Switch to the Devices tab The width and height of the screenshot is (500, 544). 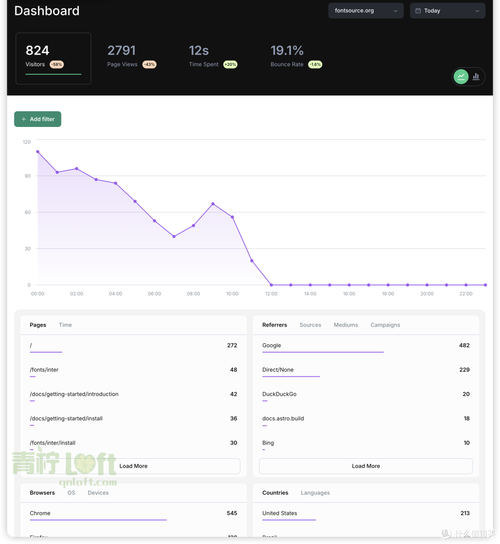98,493
